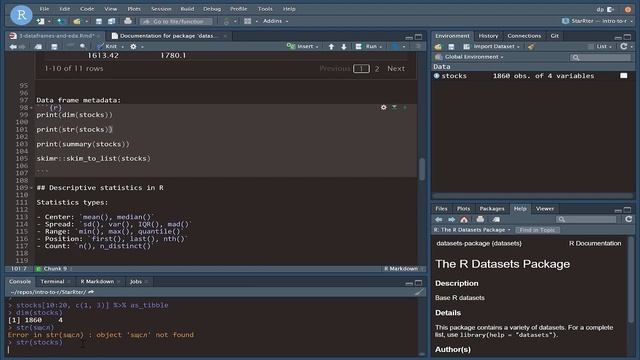Click the workspace panes layout icon

click(247, 21)
